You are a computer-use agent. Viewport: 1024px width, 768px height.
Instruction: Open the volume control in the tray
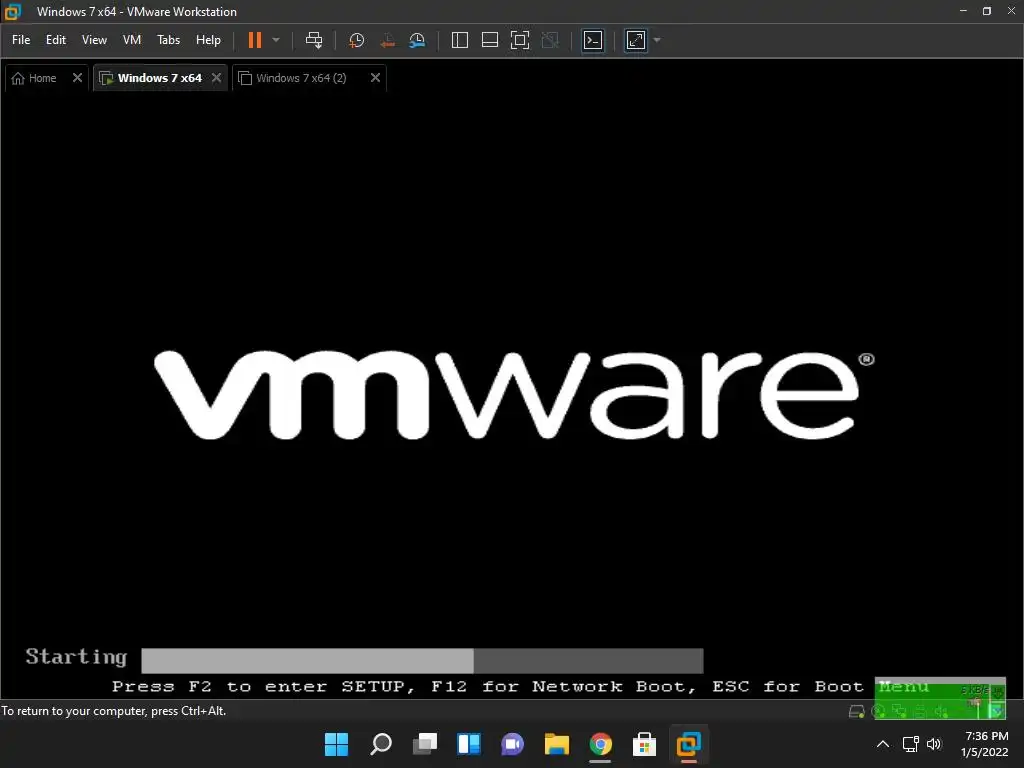[x=935, y=744]
